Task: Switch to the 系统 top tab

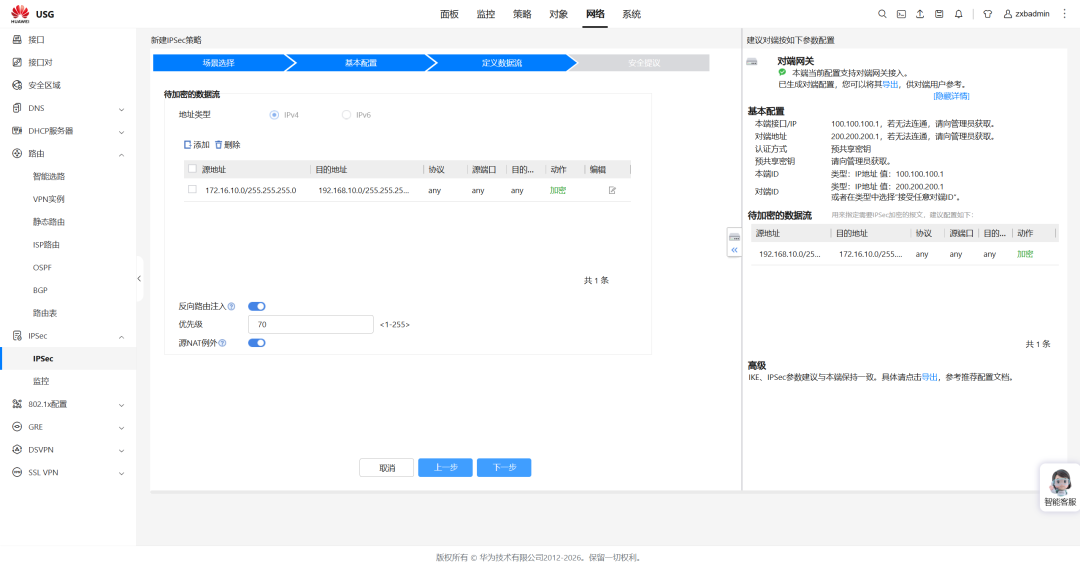Action: pos(632,14)
